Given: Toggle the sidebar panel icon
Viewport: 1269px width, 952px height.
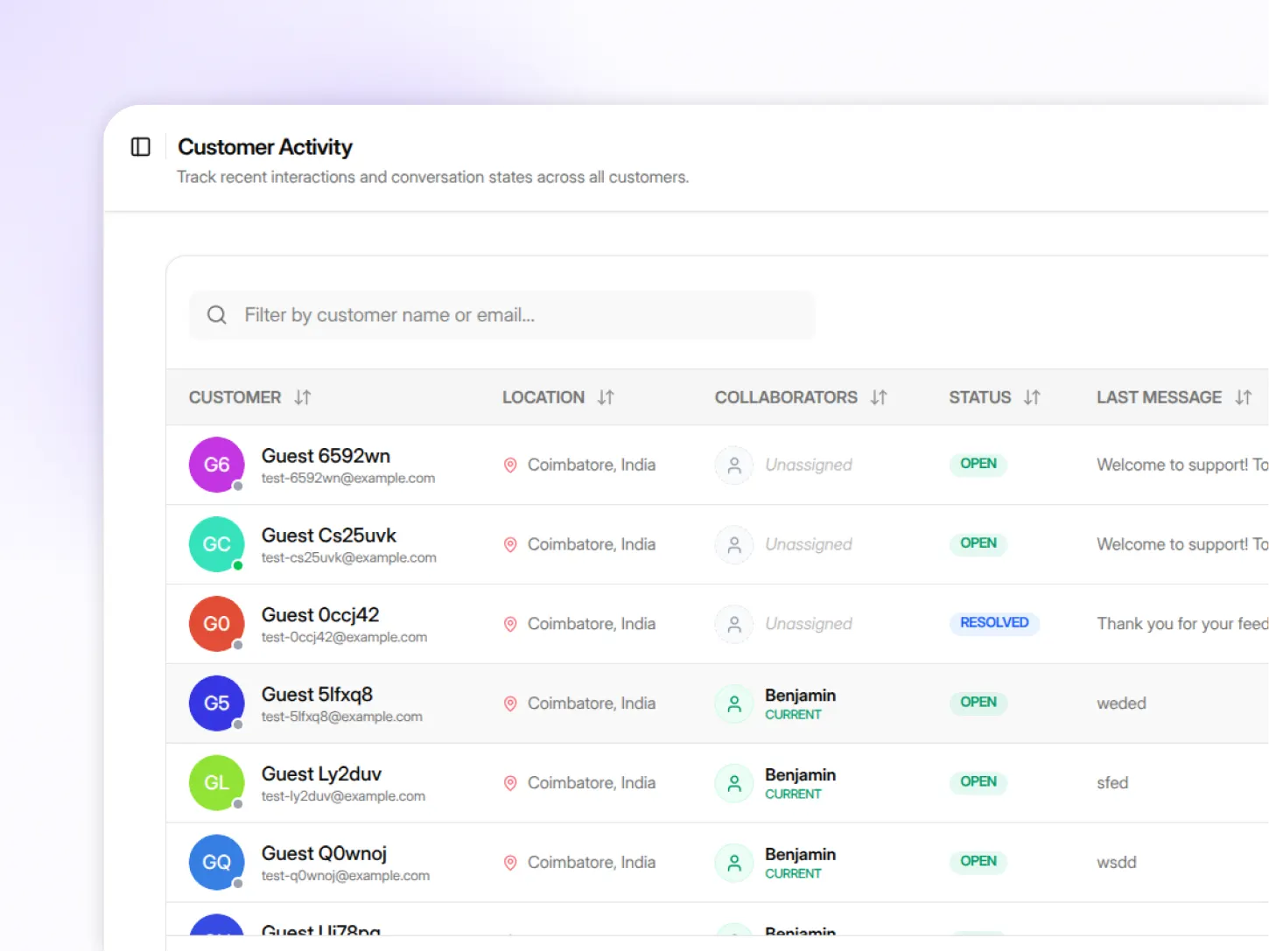Looking at the screenshot, I should 141,147.
